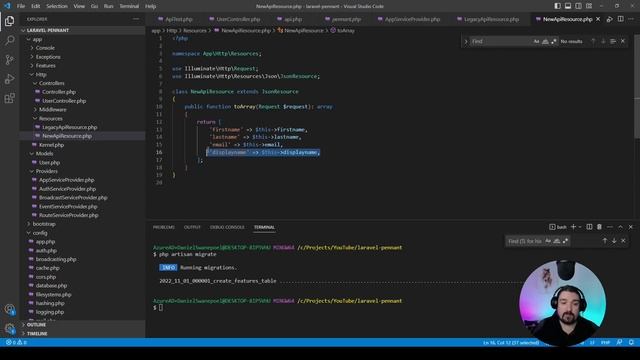Go to previous match in editor find
The width and height of the screenshot is (640, 360).
click(x=593, y=41)
